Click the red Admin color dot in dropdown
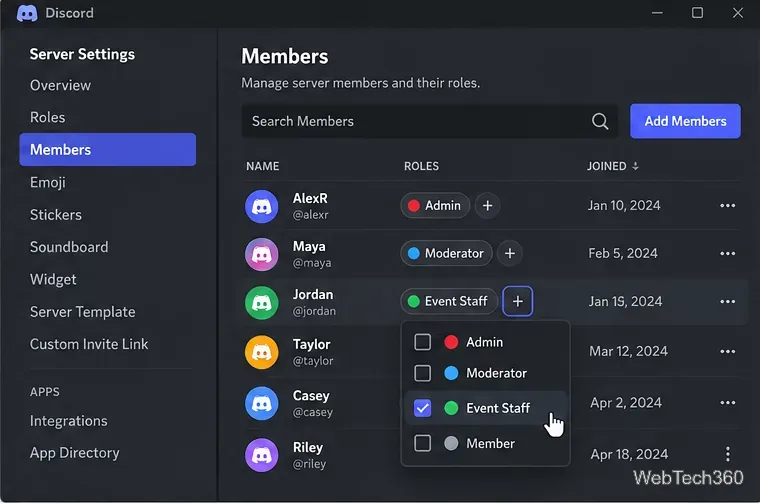The image size is (760, 504). (x=451, y=342)
